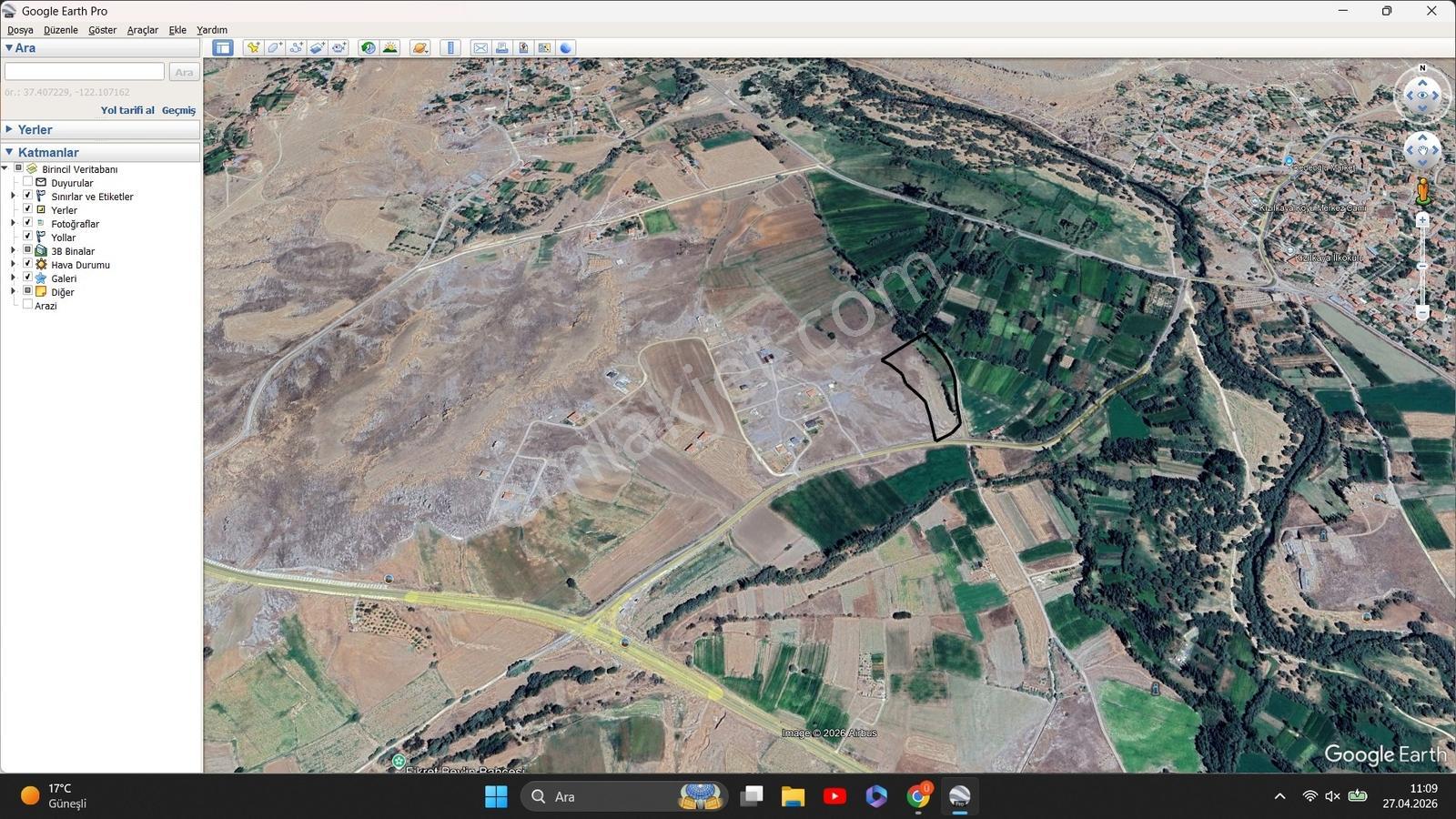Show historical imagery with the clock icon
Viewport: 1456px width, 819px height.
[368, 48]
